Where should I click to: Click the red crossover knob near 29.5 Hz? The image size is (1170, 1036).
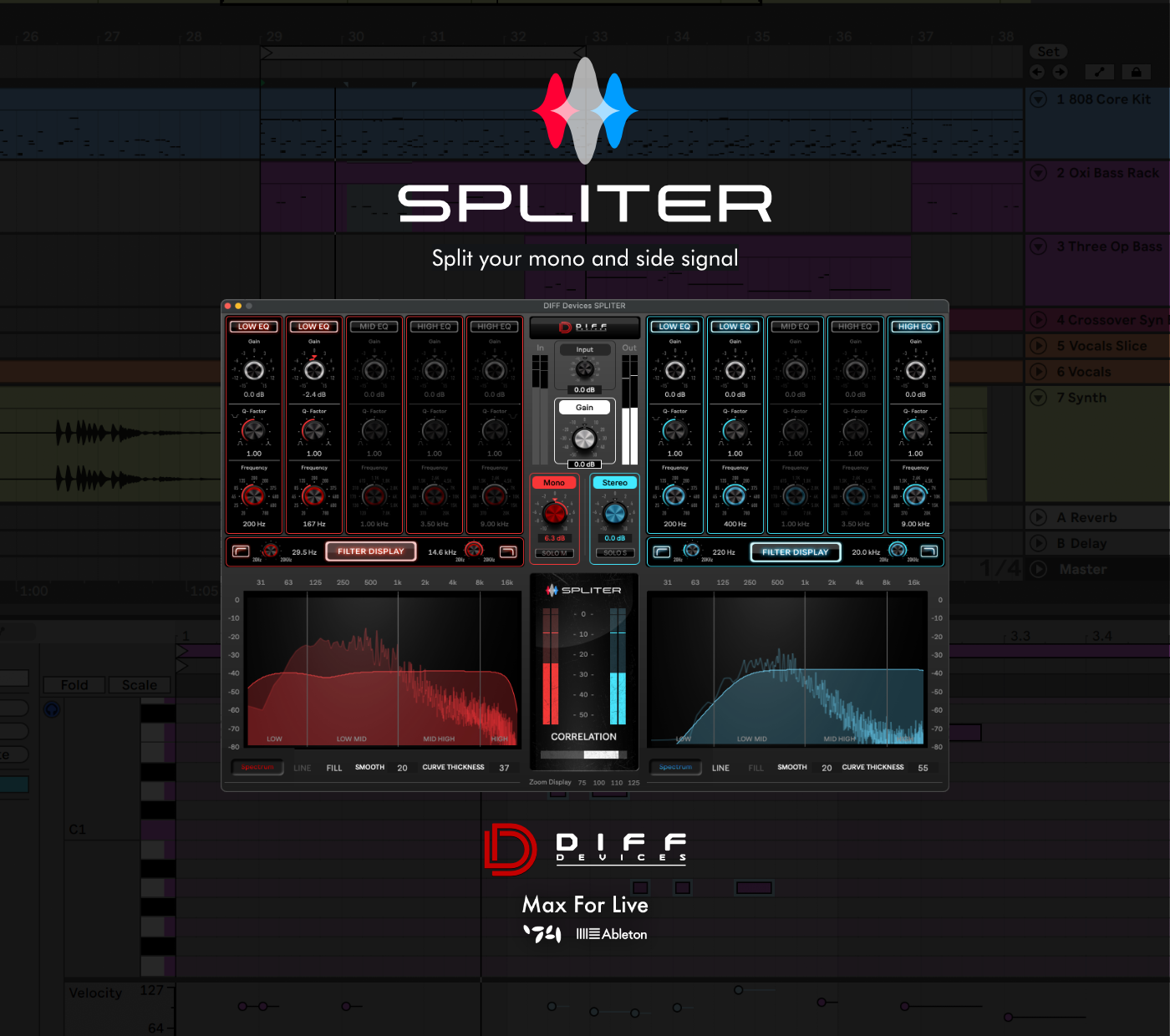pos(269,551)
